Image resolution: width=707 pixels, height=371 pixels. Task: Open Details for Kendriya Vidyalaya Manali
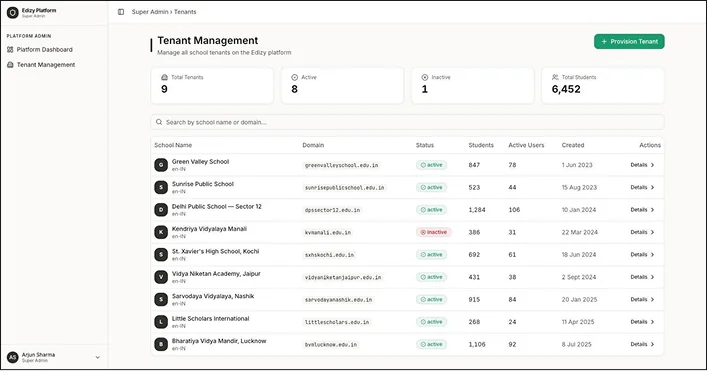click(x=642, y=232)
